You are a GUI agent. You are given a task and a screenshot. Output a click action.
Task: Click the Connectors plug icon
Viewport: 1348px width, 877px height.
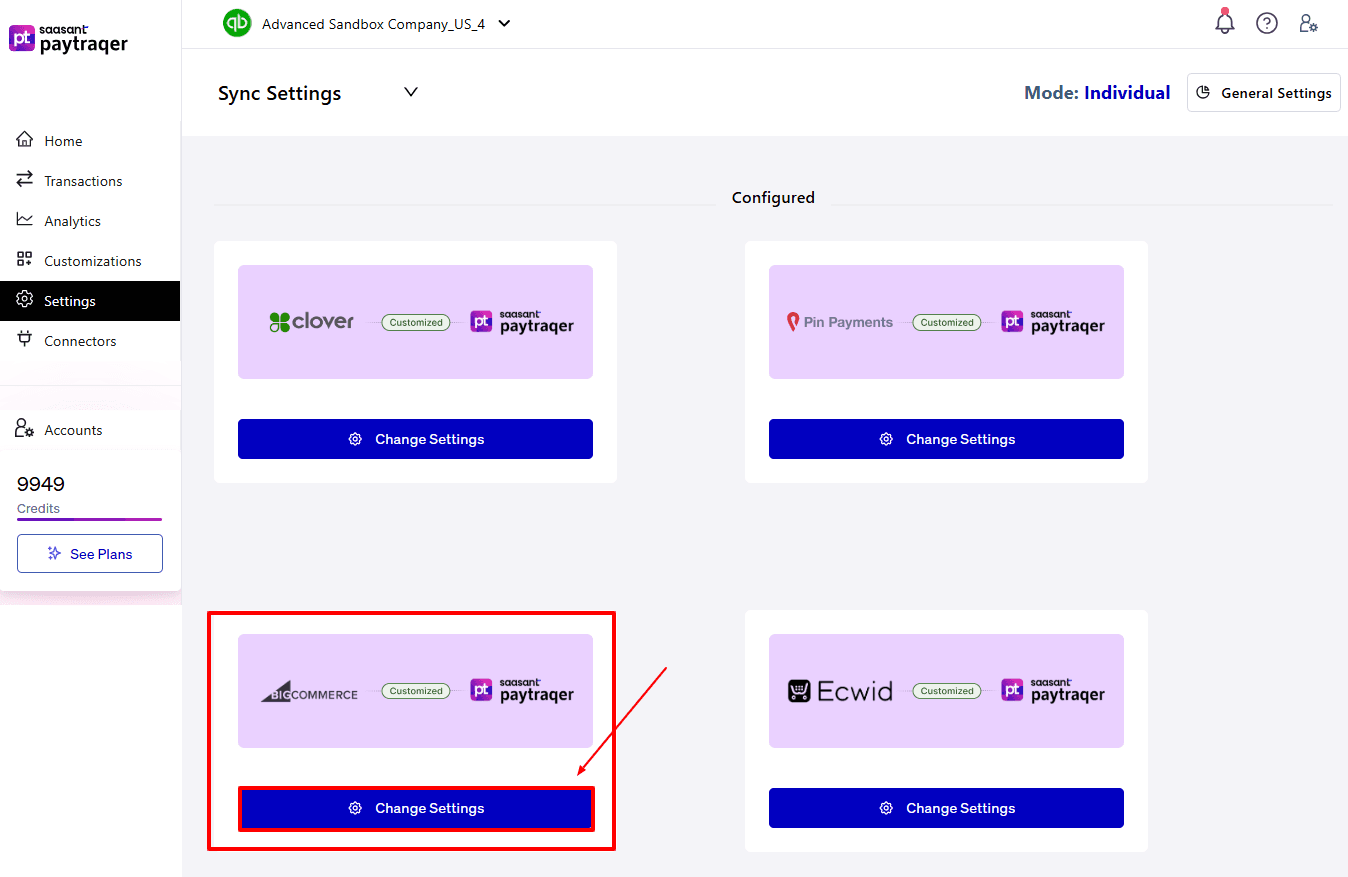(x=25, y=340)
